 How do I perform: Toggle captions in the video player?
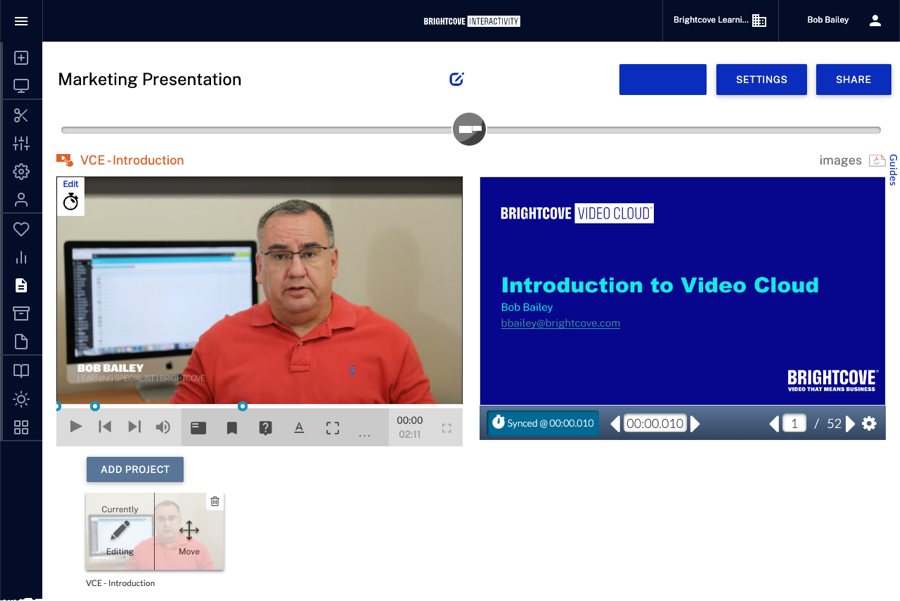point(198,428)
